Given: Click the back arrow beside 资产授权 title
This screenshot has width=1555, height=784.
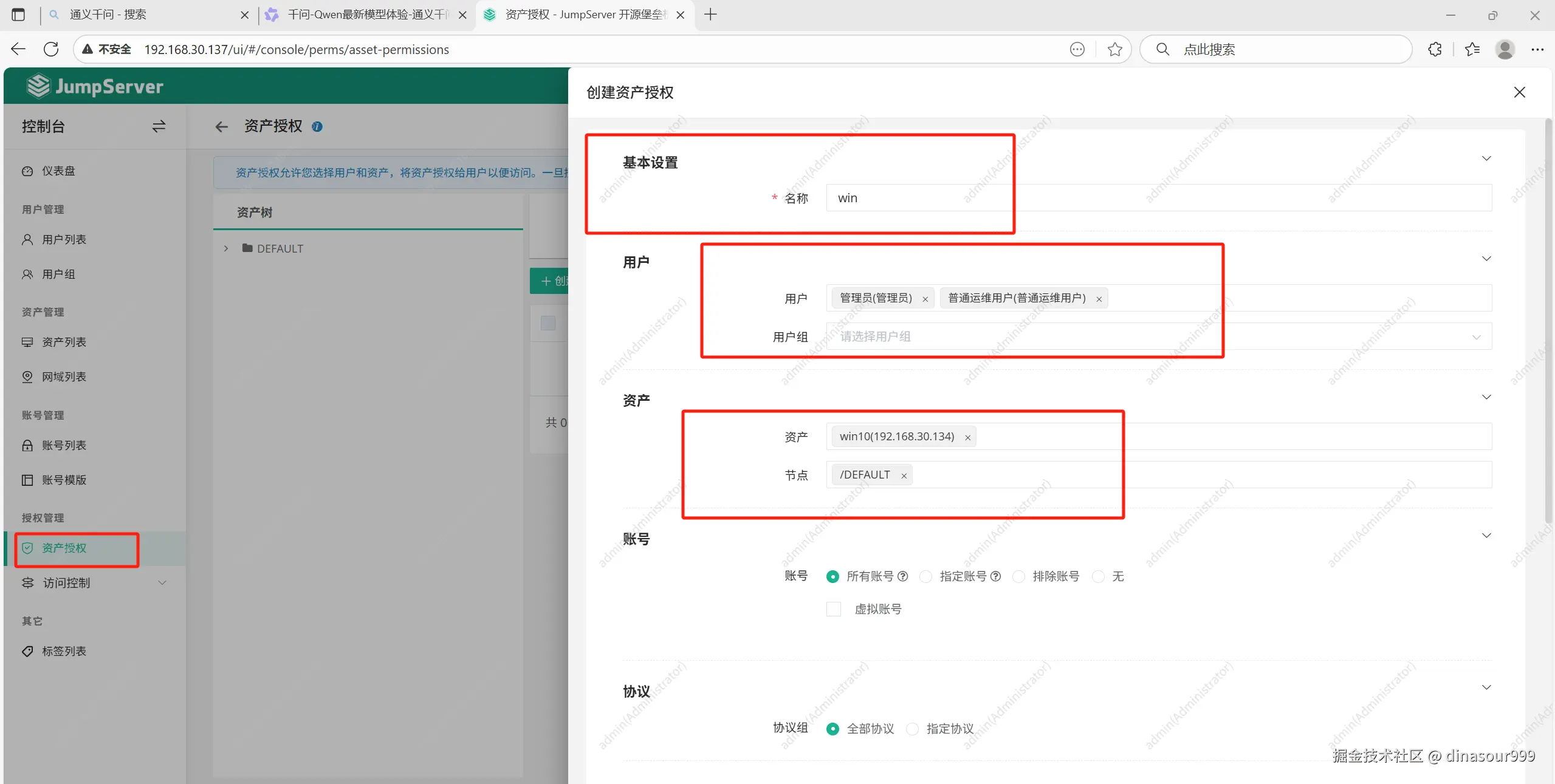Looking at the screenshot, I should pos(221,126).
